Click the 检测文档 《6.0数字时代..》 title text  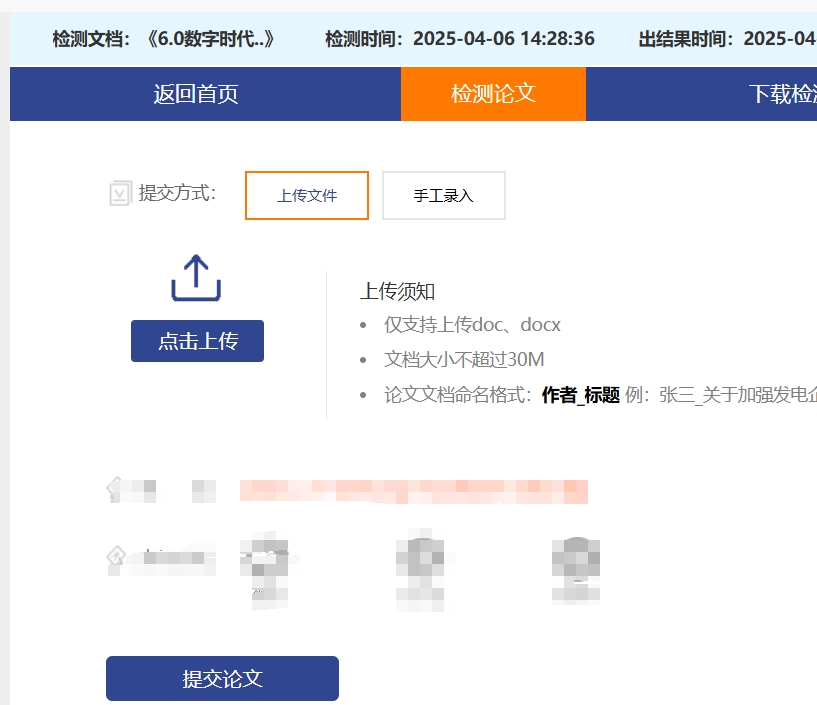coord(163,39)
